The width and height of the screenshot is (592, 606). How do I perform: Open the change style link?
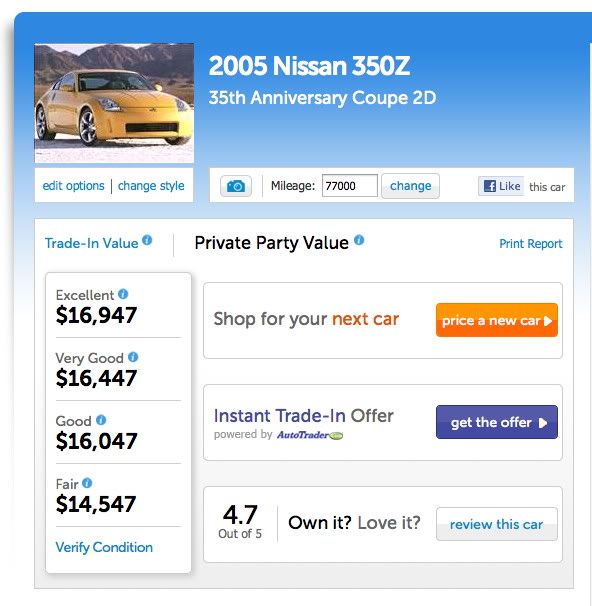(x=151, y=186)
